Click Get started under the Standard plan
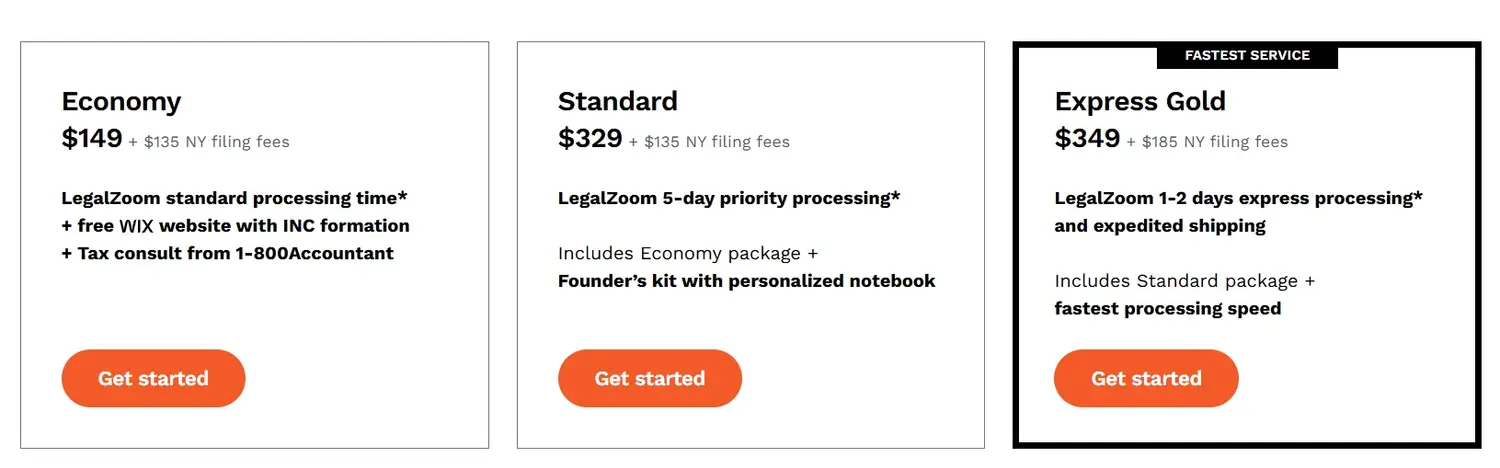 pos(650,378)
